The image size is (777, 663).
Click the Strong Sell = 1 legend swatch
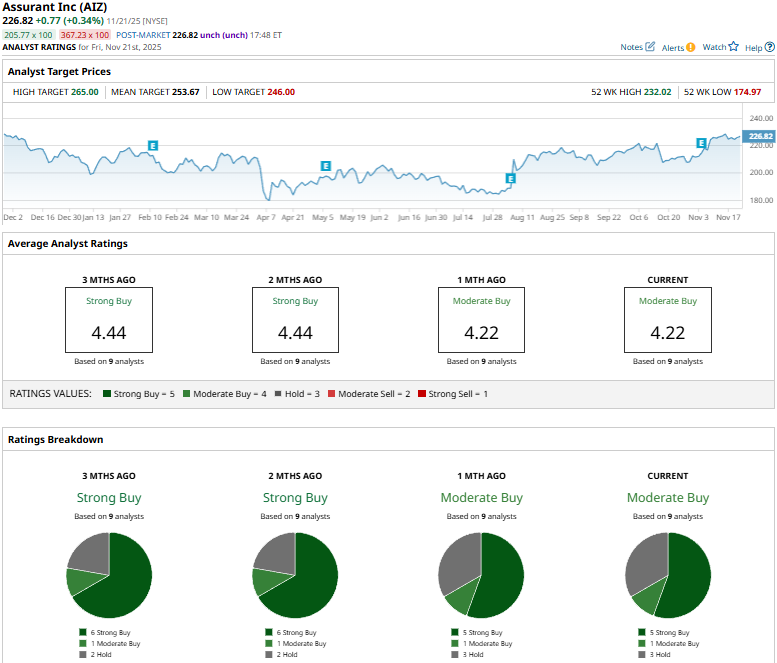click(422, 394)
